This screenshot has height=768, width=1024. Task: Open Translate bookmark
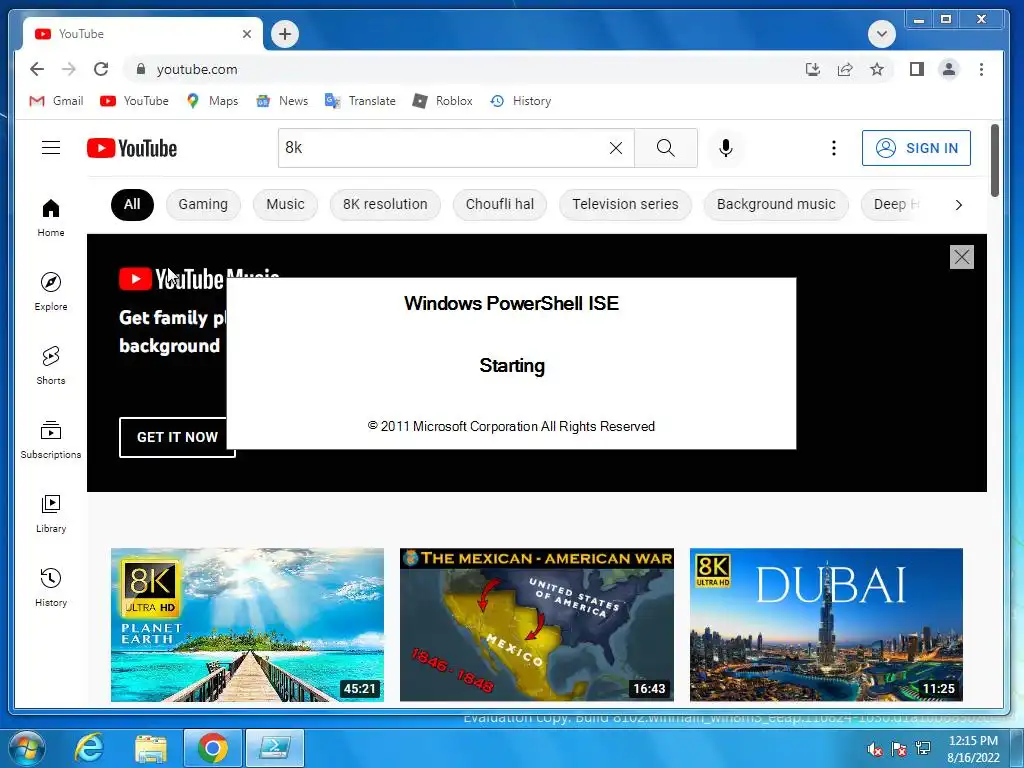coord(360,101)
